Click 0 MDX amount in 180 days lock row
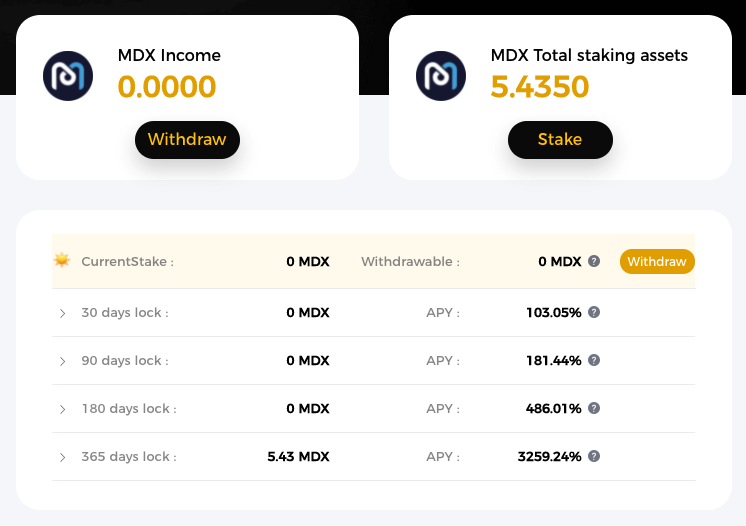746x526 pixels. (x=308, y=409)
